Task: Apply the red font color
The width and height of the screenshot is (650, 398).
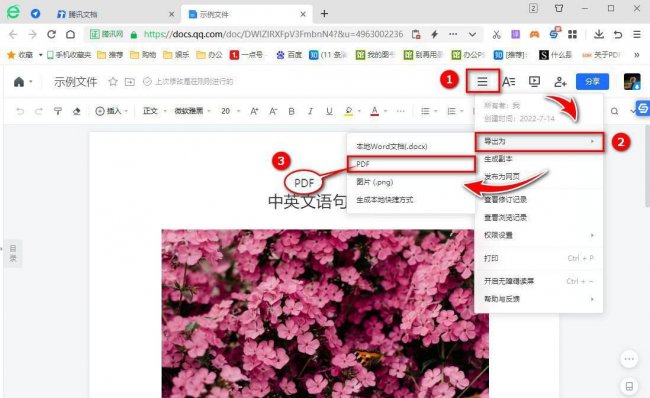Action: (x=375, y=111)
